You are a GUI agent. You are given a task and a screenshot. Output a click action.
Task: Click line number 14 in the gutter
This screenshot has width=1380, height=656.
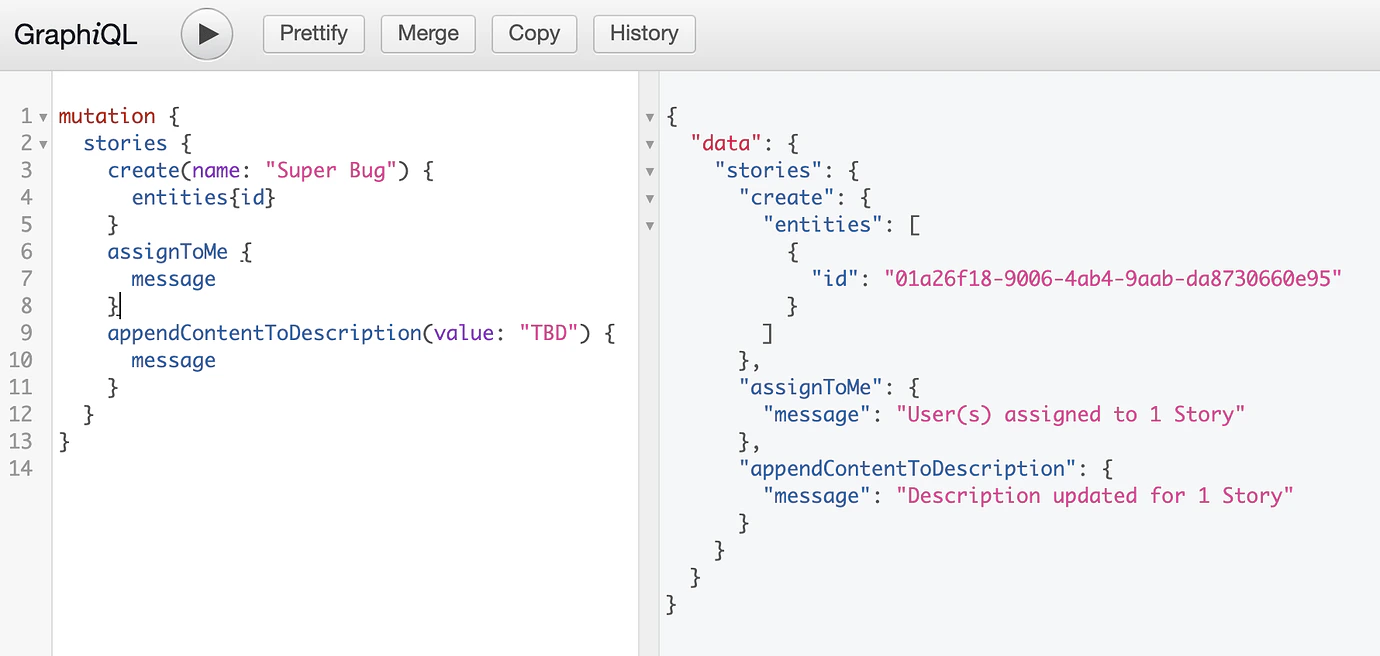20,468
